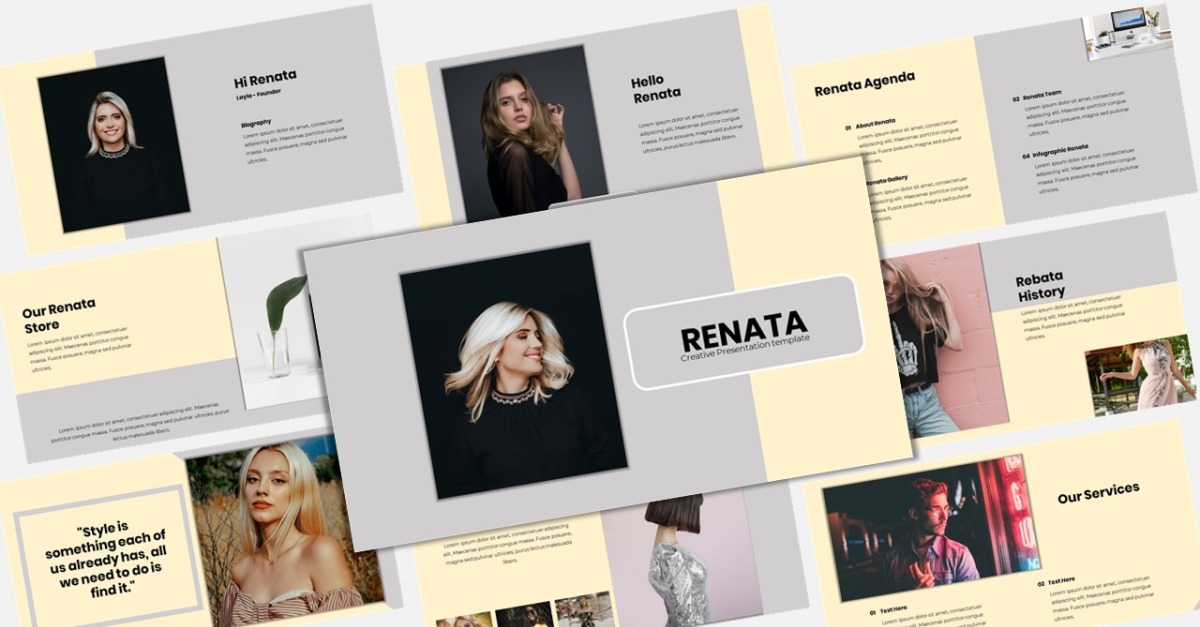Select the Hi Renata heading
Viewport: 1200px width, 627px height.
click(265, 77)
